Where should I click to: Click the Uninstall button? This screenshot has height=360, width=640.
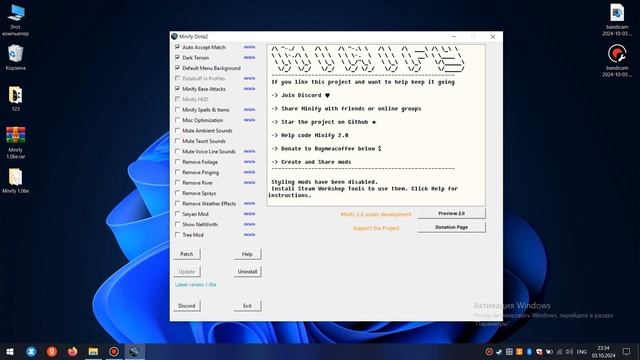[x=247, y=271]
